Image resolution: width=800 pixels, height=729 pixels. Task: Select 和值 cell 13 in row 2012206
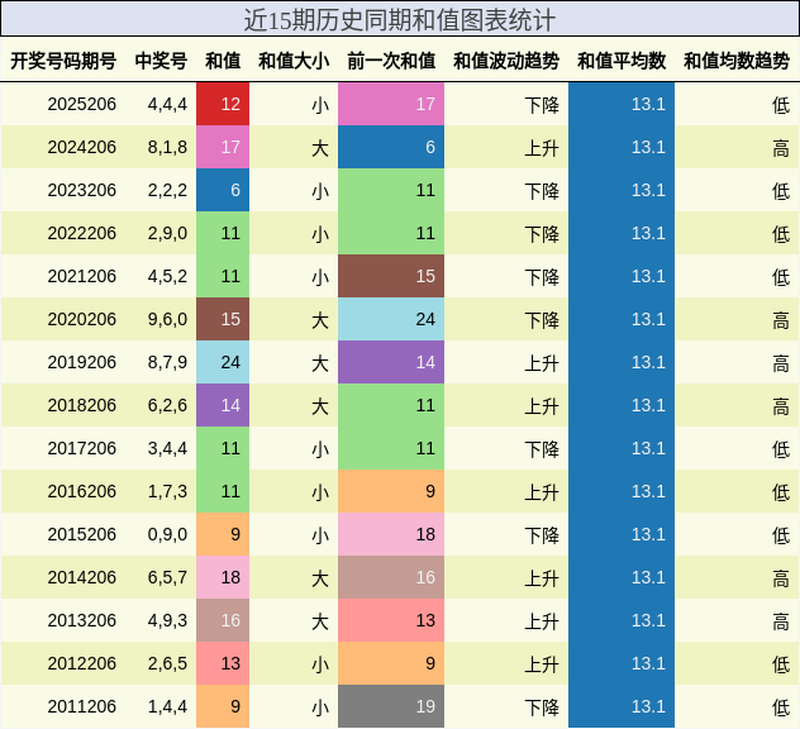(x=223, y=663)
